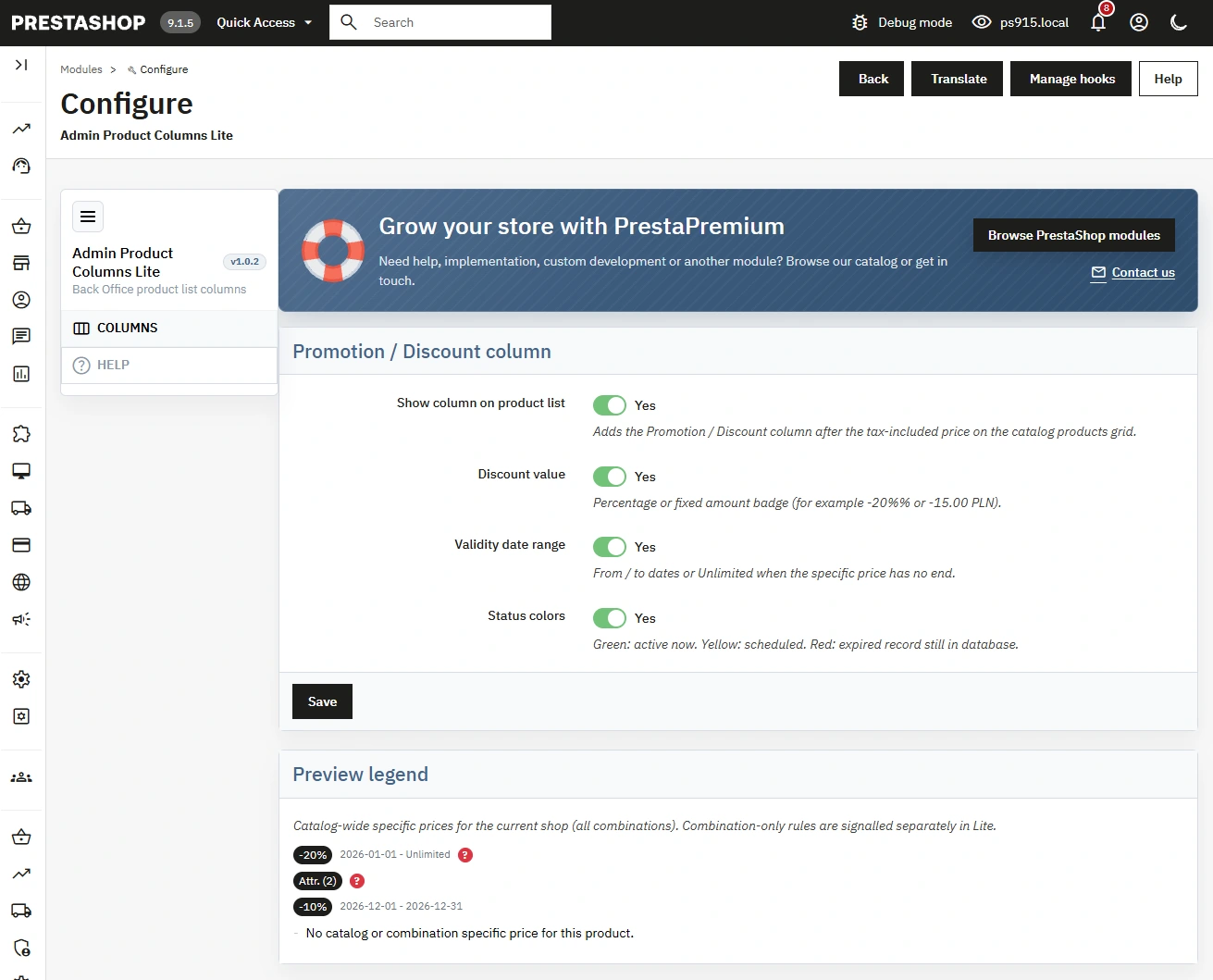Collapse the module hamburger menu
This screenshot has width=1213, height=980.
pyautogui.click(x=88, y=217)
